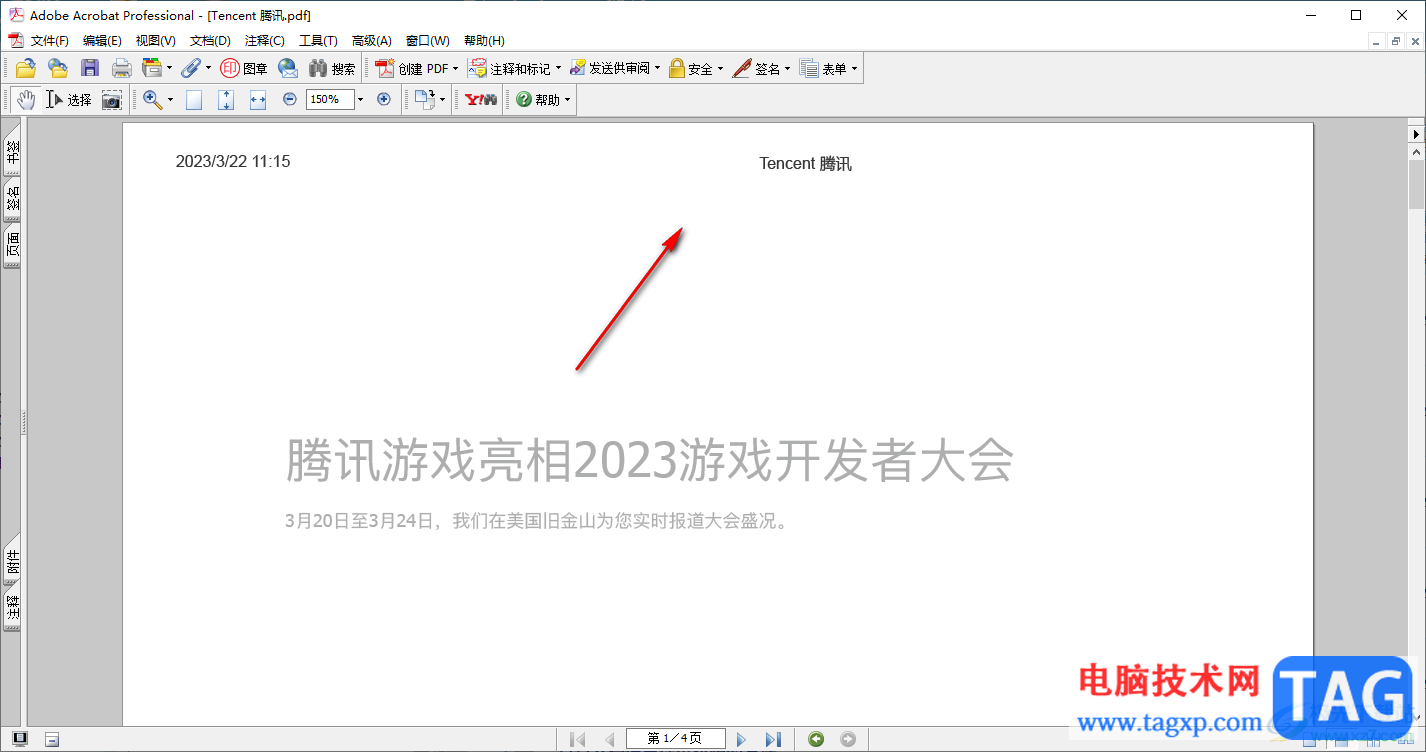Screen dimensions: 1426x752
Task: Click the Email globe envelope icon
Action: [288, 68]
